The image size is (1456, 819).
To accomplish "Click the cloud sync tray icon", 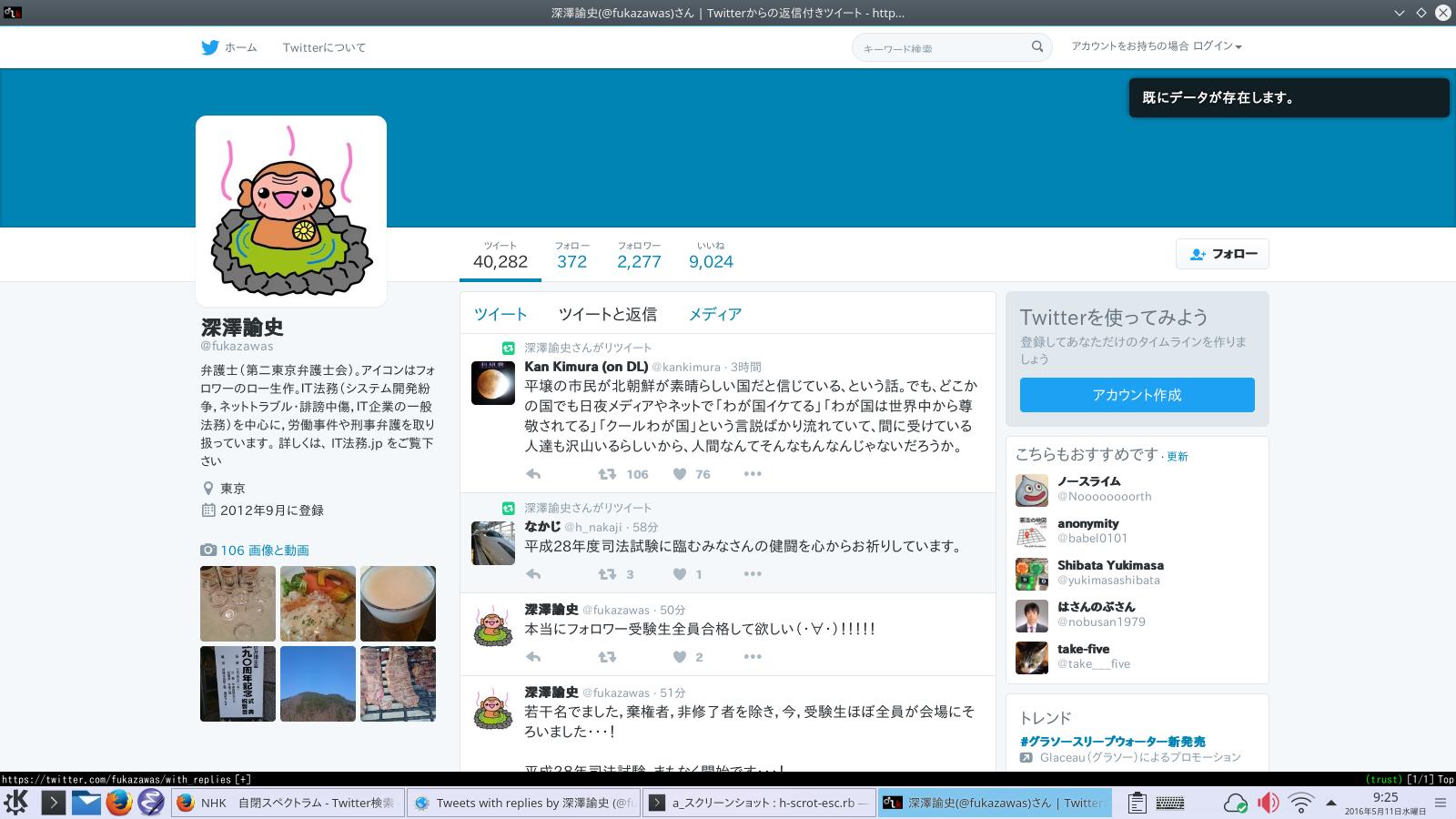I will [1236, 803].
